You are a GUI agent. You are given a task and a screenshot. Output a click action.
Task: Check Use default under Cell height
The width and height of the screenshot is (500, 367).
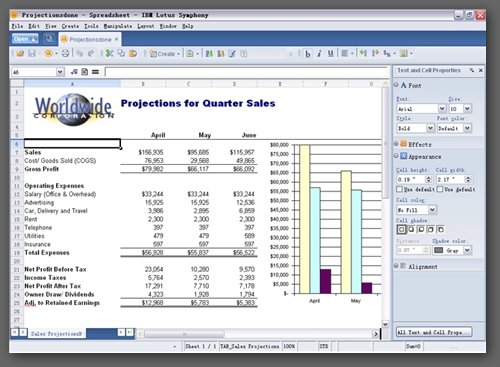click(399, 189)
